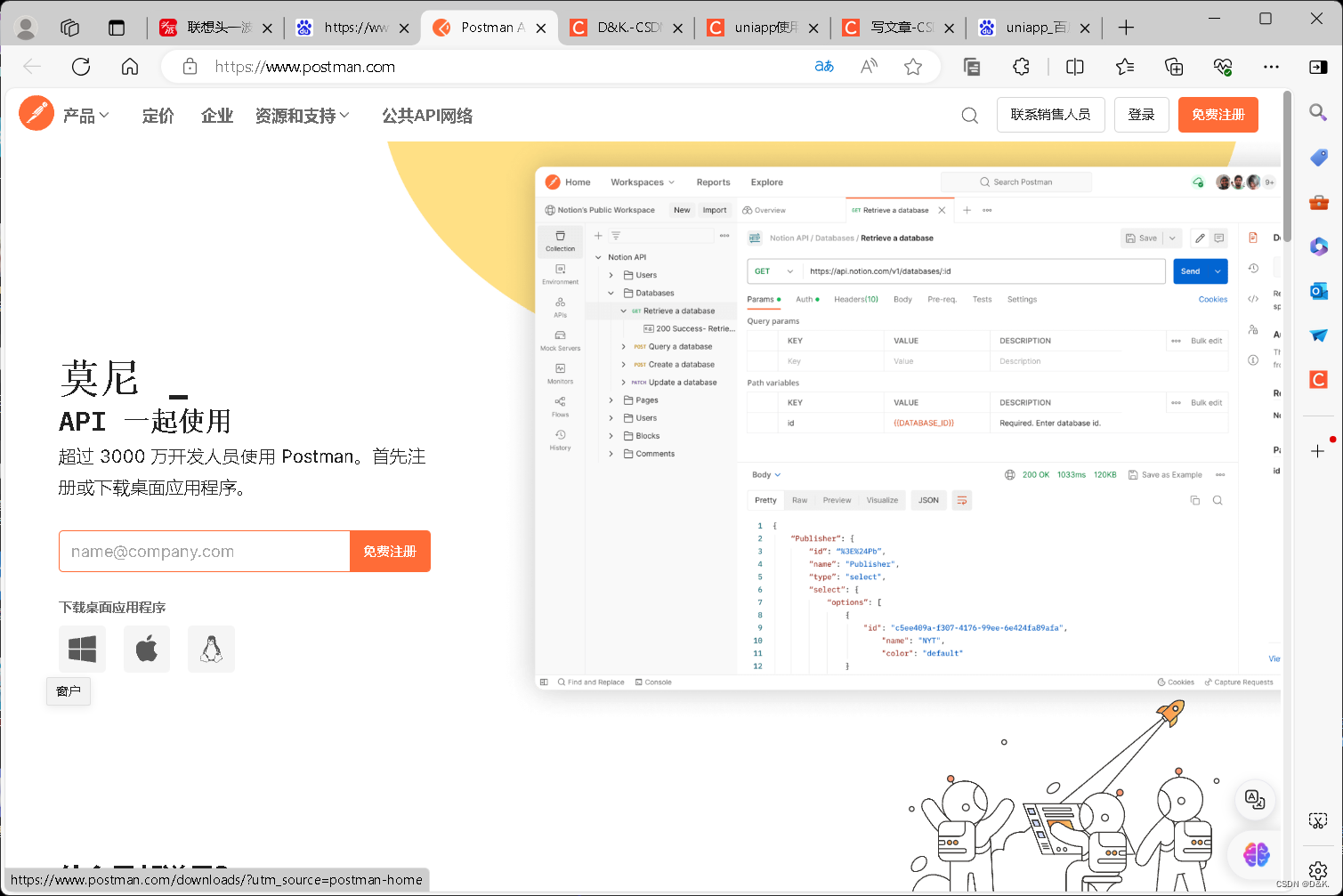This screenshot has width=1343, height=896.
Task: Open the vertical tabs workspace icon
Action: (x=70, y=28)
